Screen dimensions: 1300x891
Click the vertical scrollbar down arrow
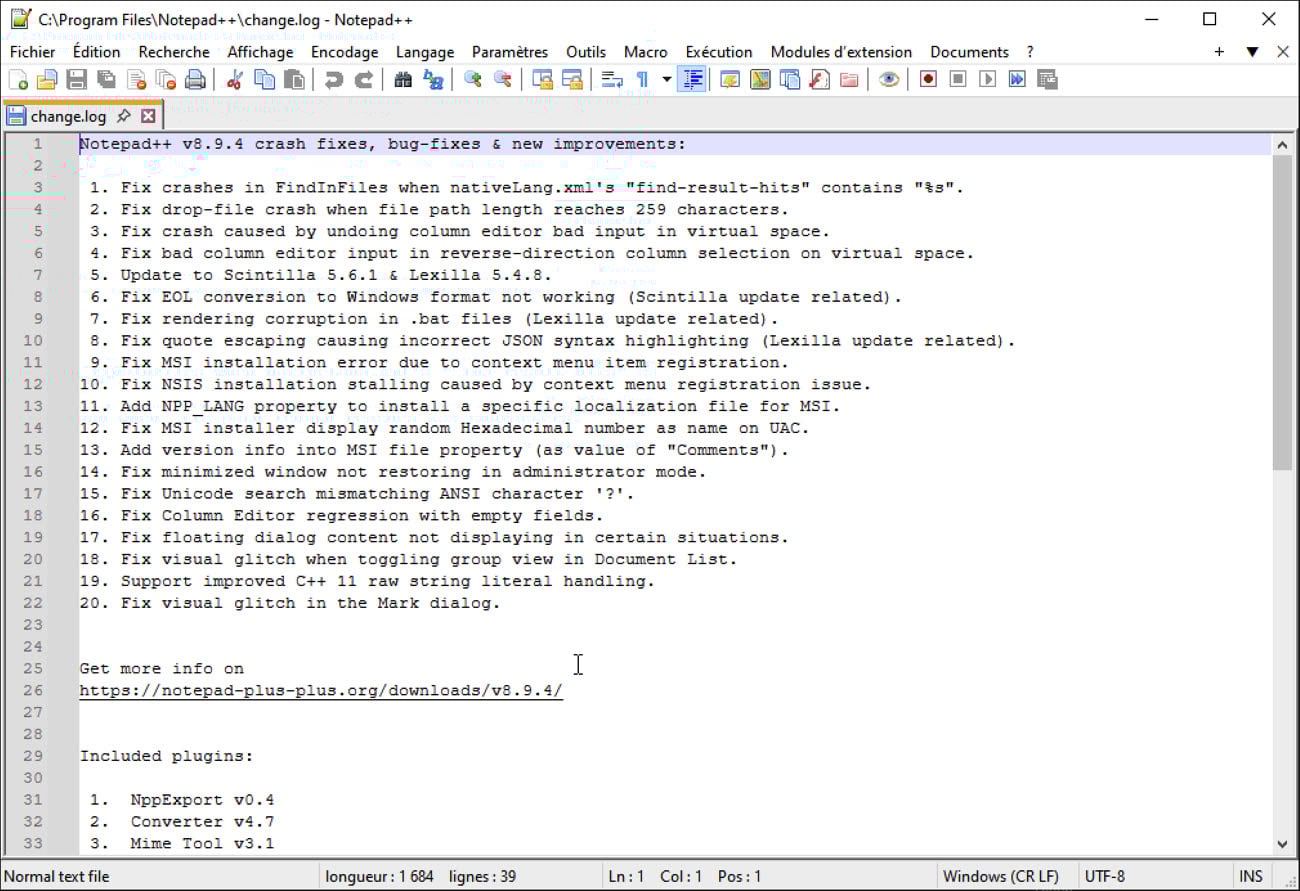pyautogui.click(x=1282, y=844)
